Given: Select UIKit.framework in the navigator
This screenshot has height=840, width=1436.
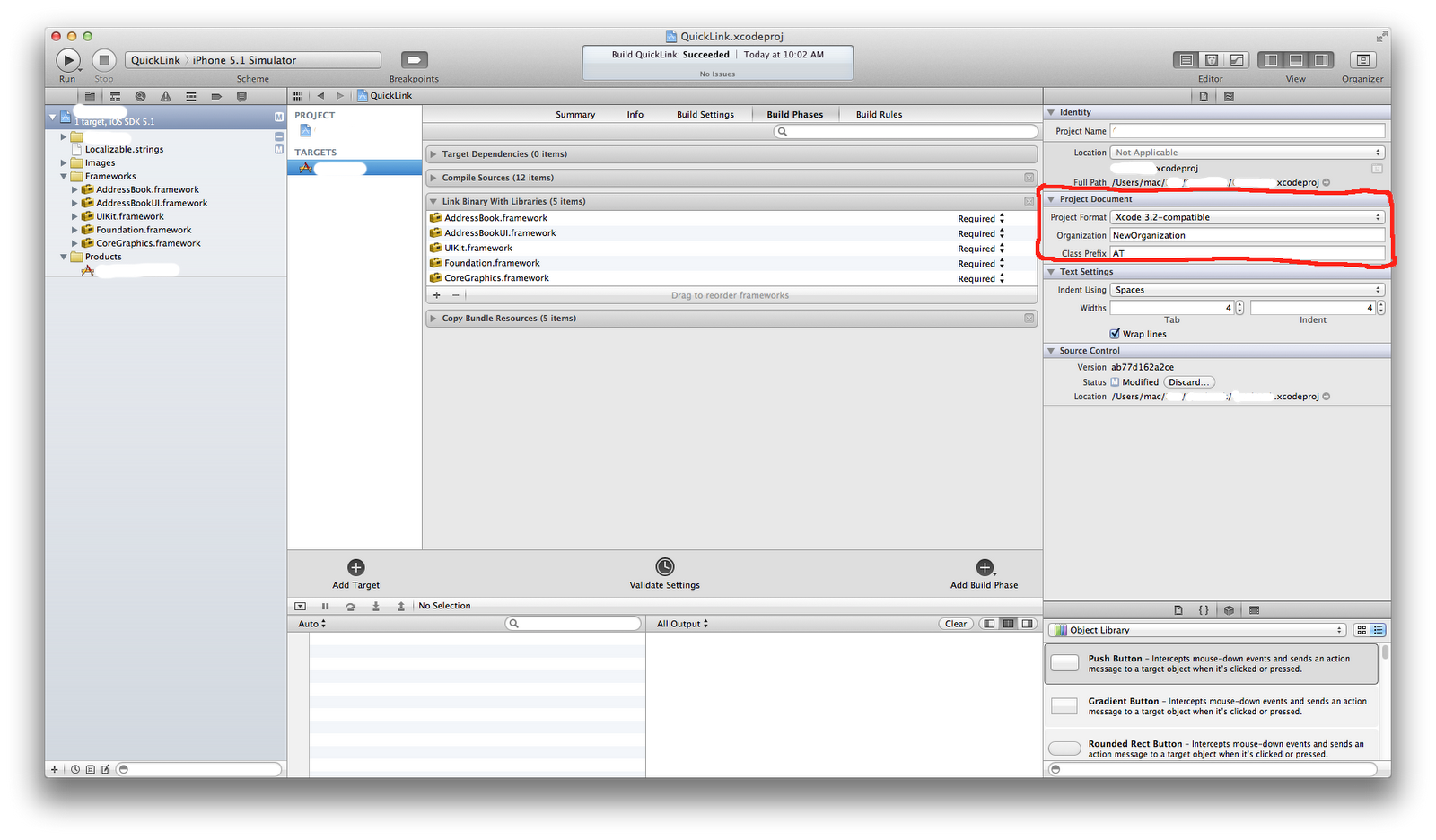Looking at the screenshot, I should (x=130, y=216).
